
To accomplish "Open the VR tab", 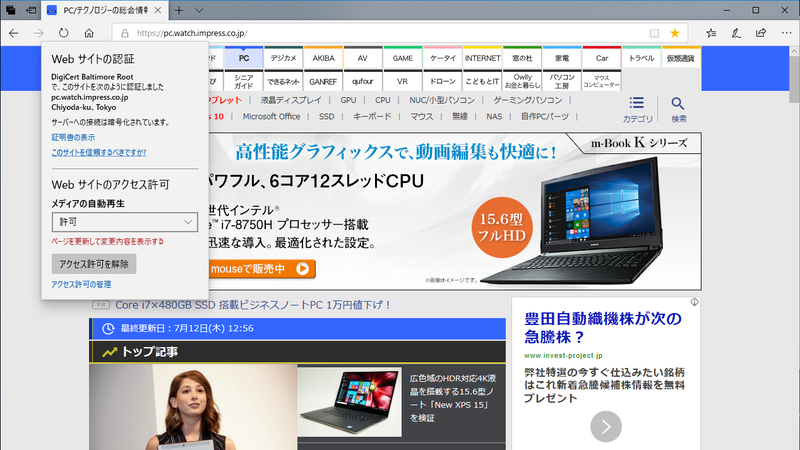I will [x=403, y=81].
